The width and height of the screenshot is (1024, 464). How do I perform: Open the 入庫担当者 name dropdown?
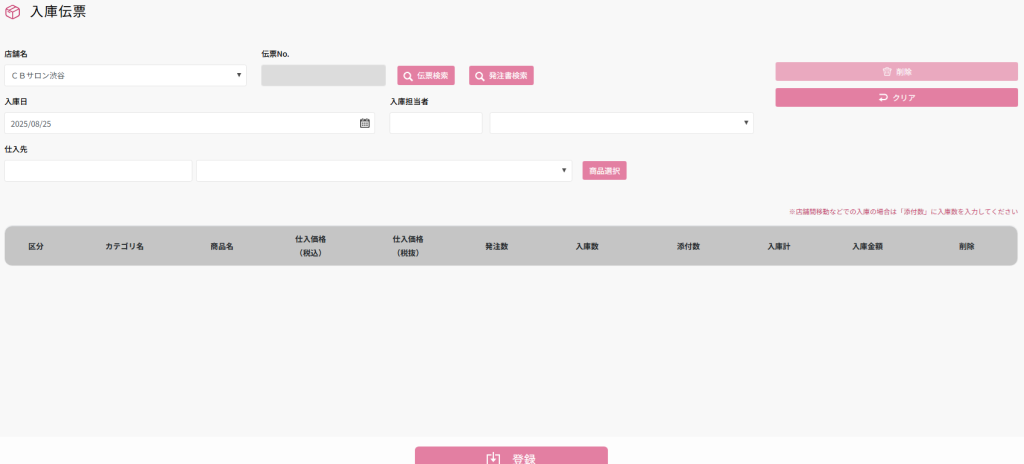point(621,123)
